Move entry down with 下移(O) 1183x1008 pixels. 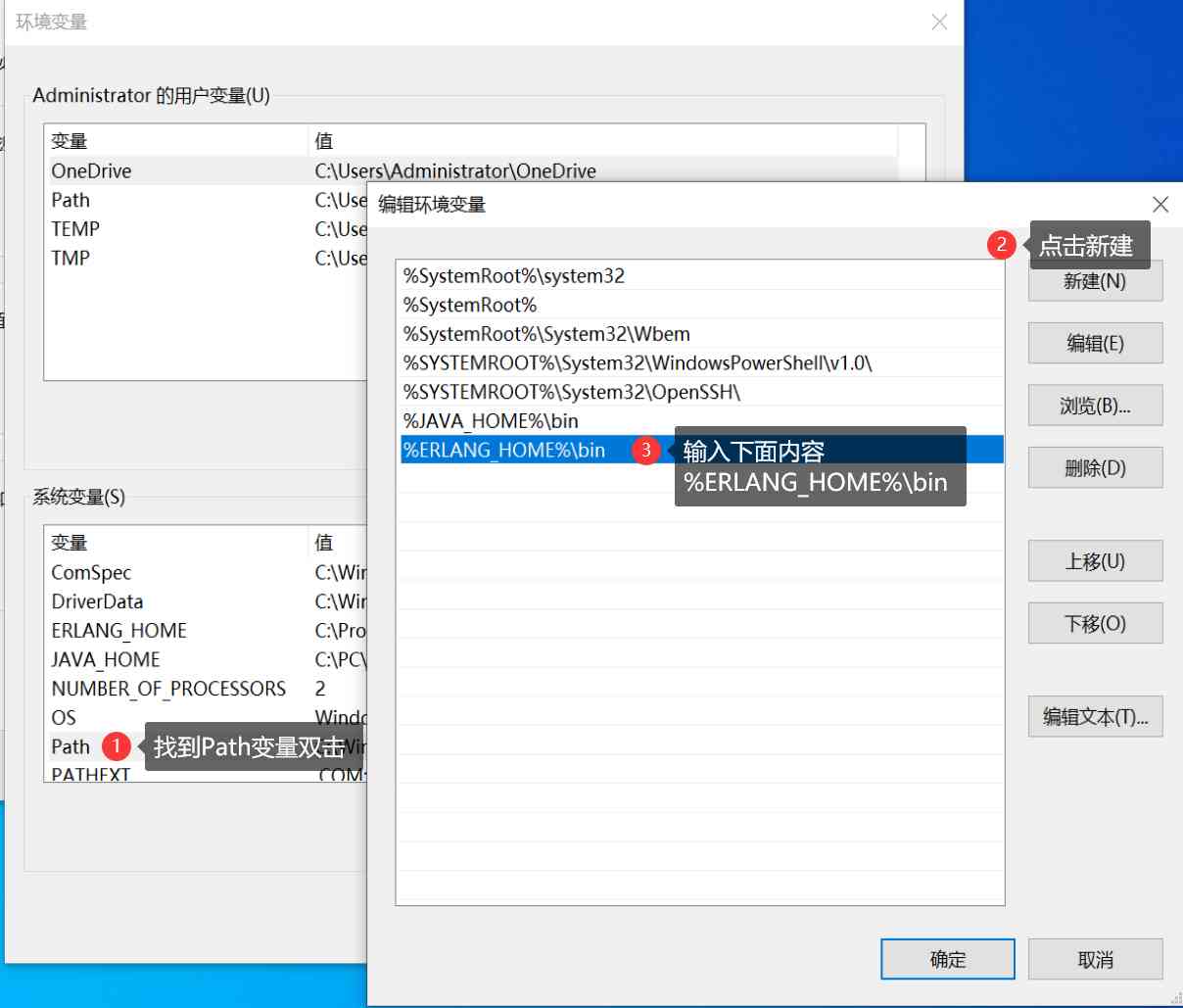click(1095, 623)
